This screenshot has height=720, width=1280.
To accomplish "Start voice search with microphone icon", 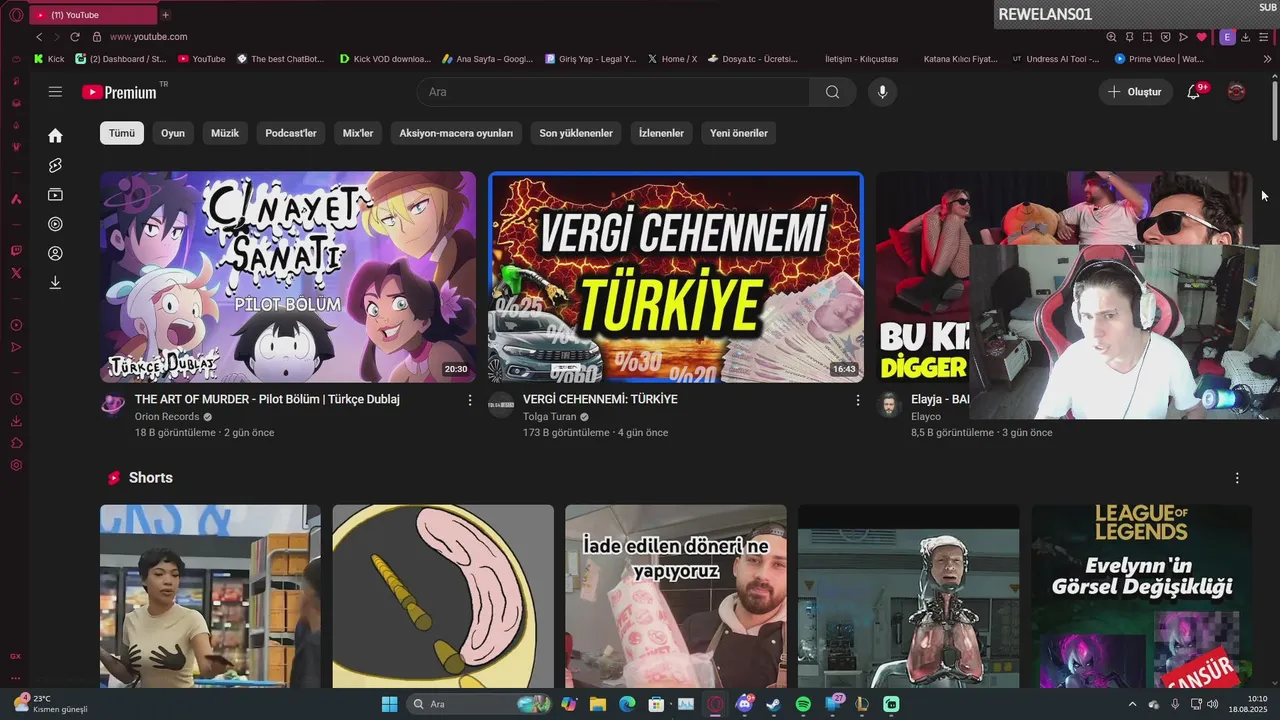I will (x=882, y=92).
